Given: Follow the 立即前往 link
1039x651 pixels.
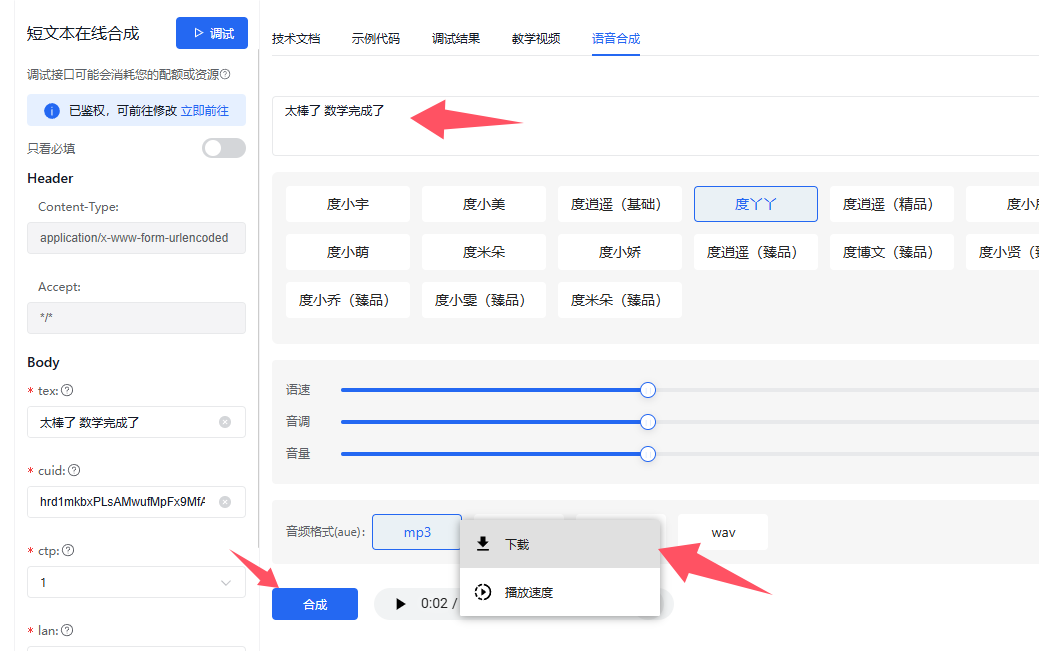Looking at the screenshot, I should 205,111.
